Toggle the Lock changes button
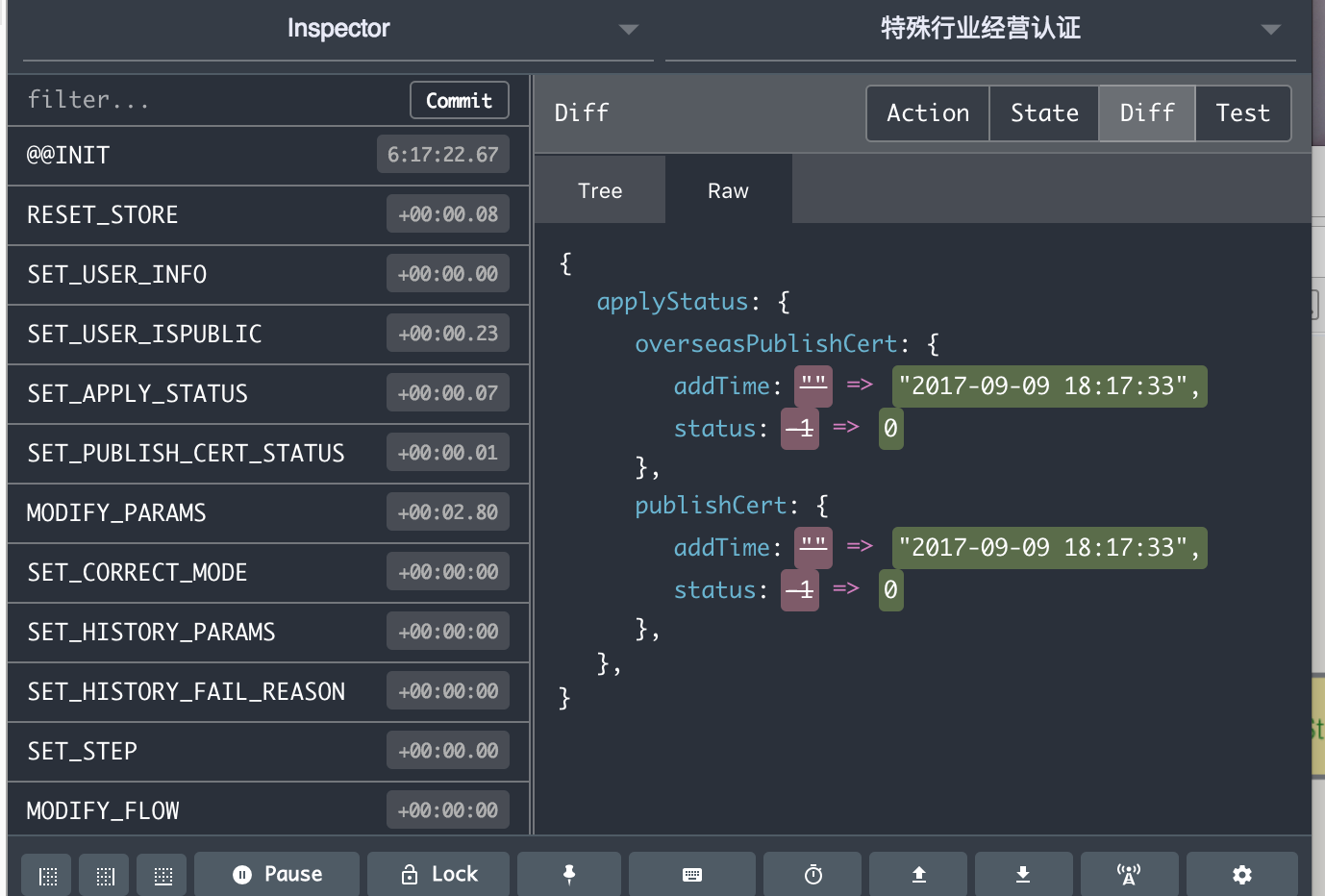Image resolution: width=1325 pixels, height=896 pixels. click(x=438, y=875)
